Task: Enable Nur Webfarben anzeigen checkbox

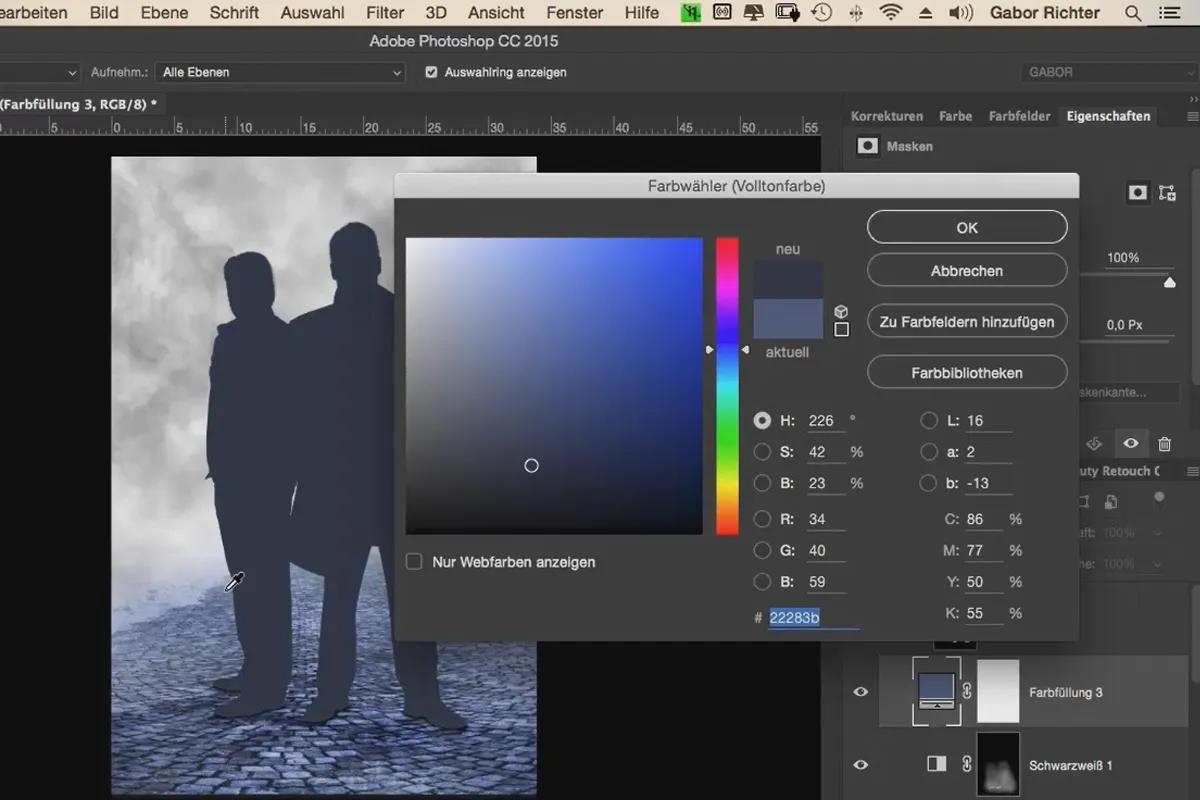Action: [414, 562]
